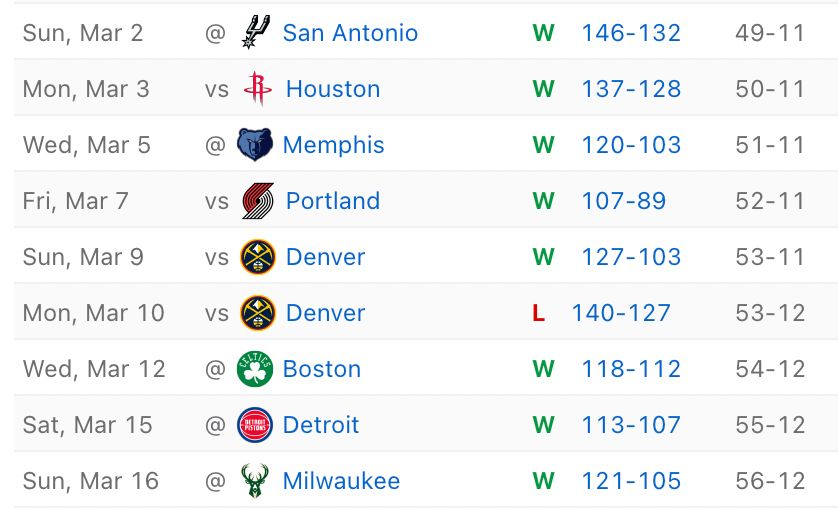Select the Sun, Mar 16 schedule row
The image size is (838, 510).
point(90,481)
